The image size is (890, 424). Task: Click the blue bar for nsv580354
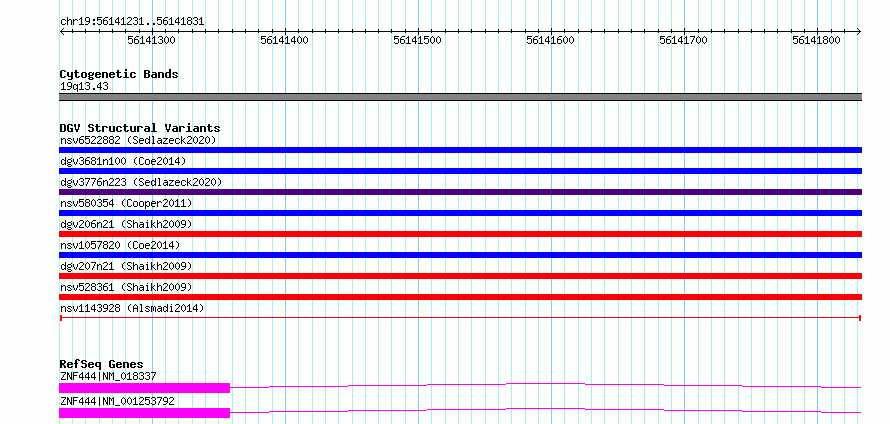(460, 213)
